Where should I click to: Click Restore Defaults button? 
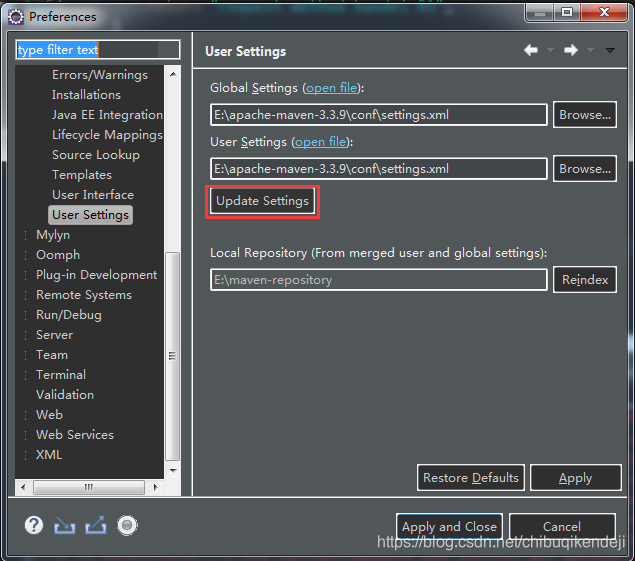pyautogui.click(x=471, y=478)
